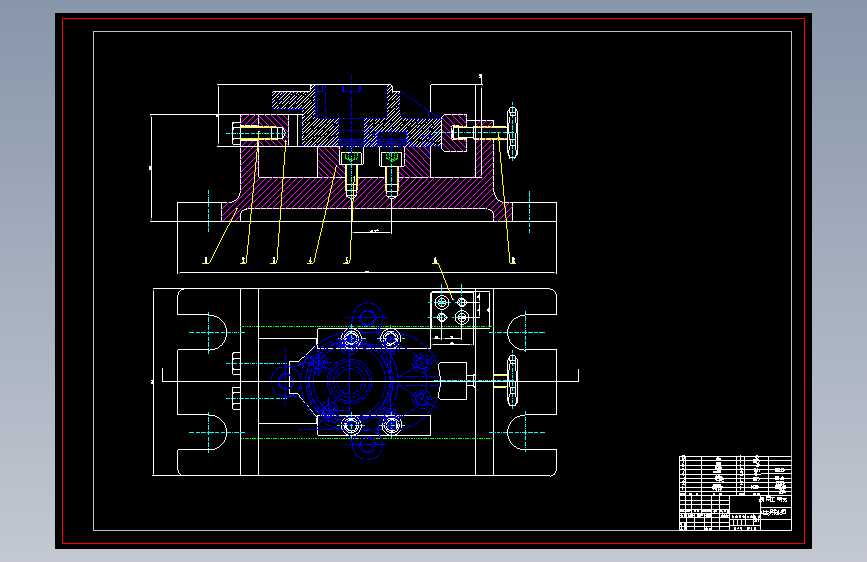Select balloon number 3 under the leader
867x562 pixels.
pos(274,261)
